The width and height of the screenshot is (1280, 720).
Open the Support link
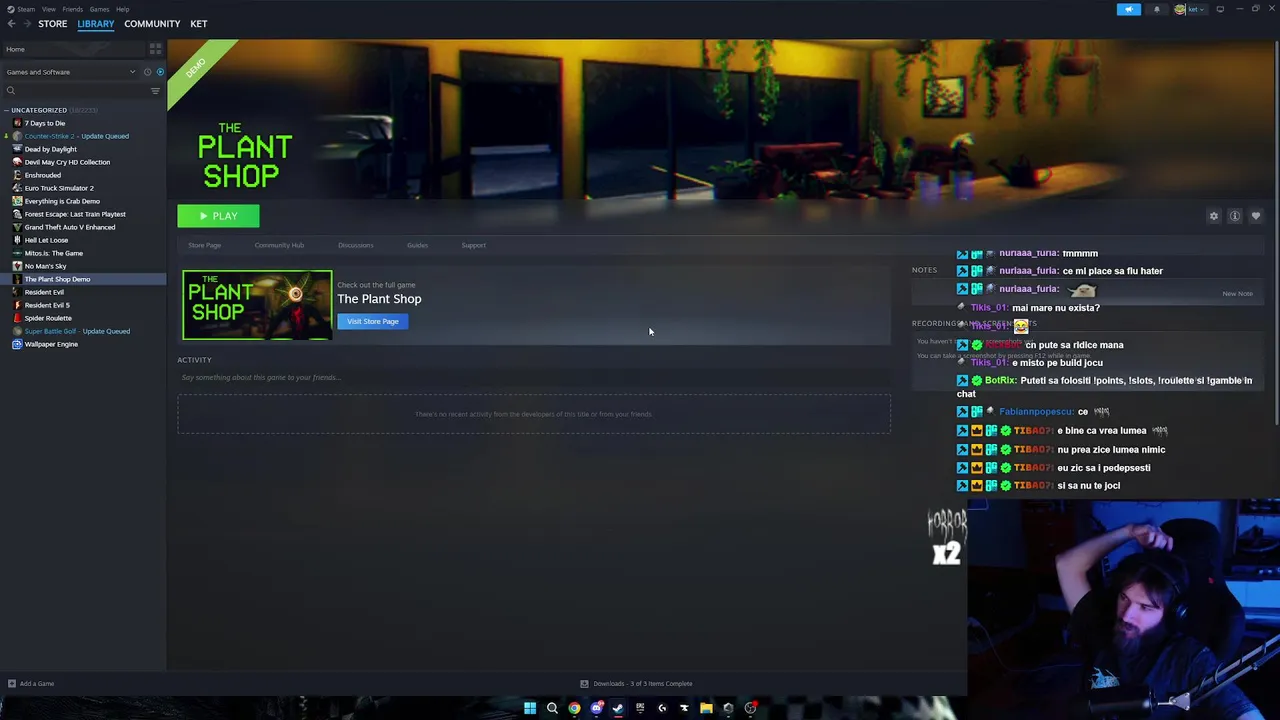click(x=473, y=245)
